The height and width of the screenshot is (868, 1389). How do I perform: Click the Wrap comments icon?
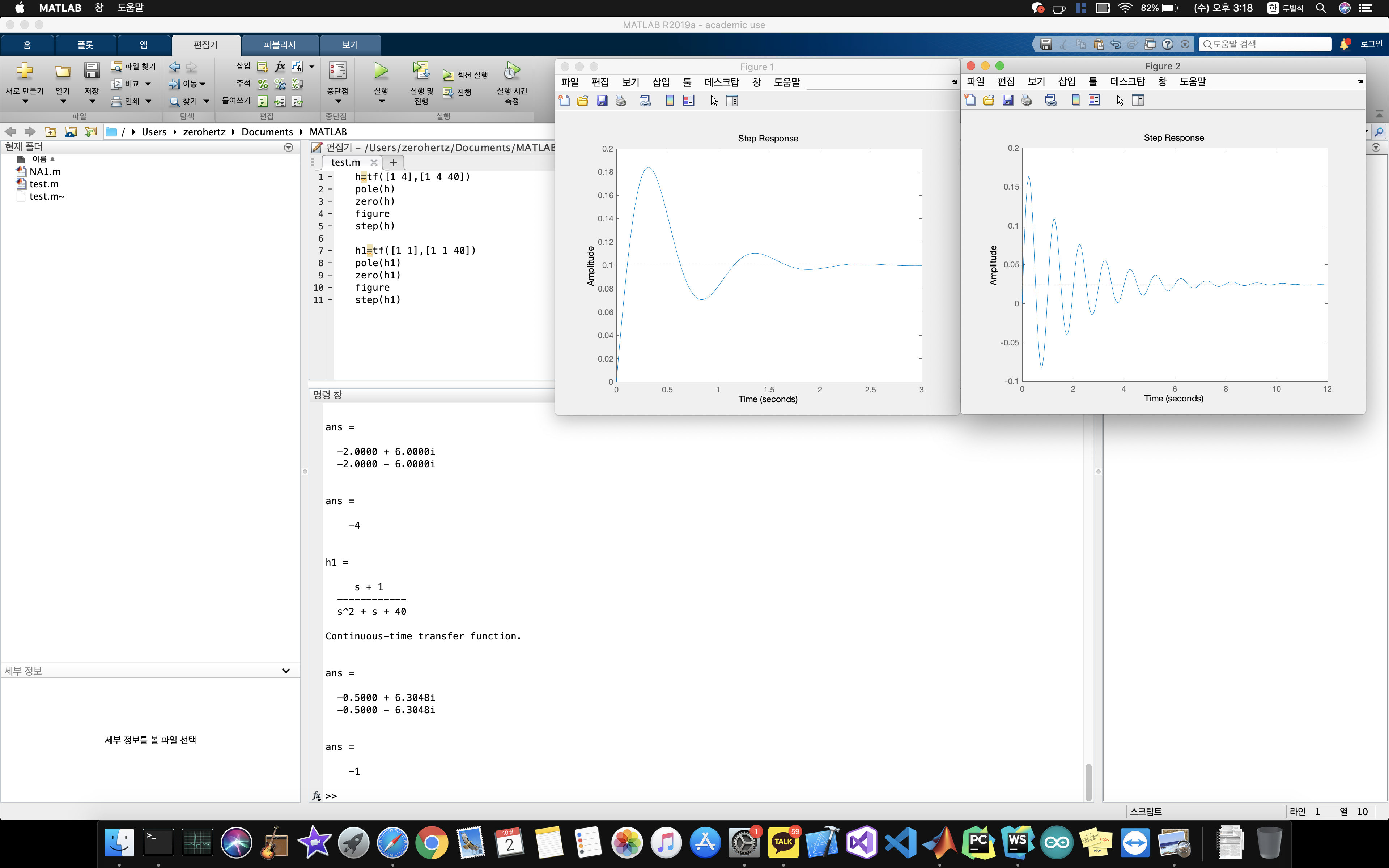297,84
